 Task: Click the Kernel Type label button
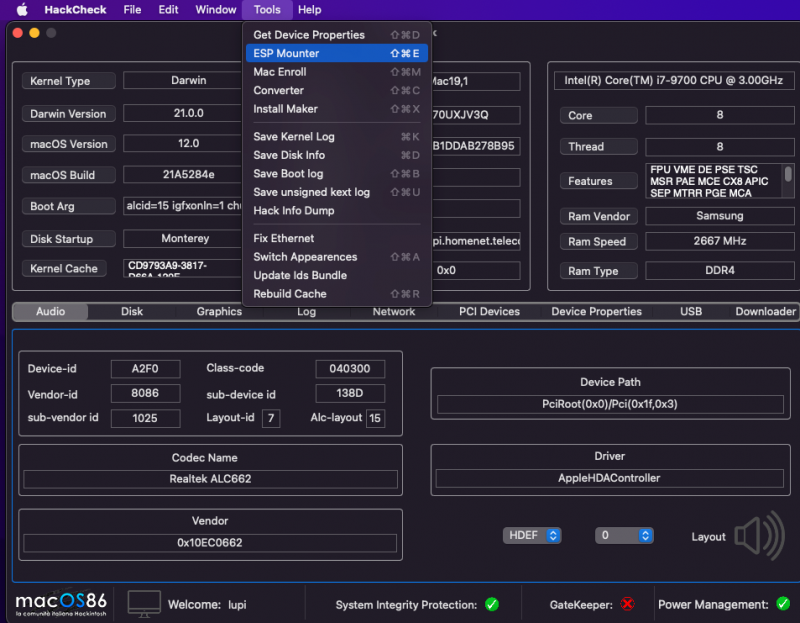click(x=68, y=81)
